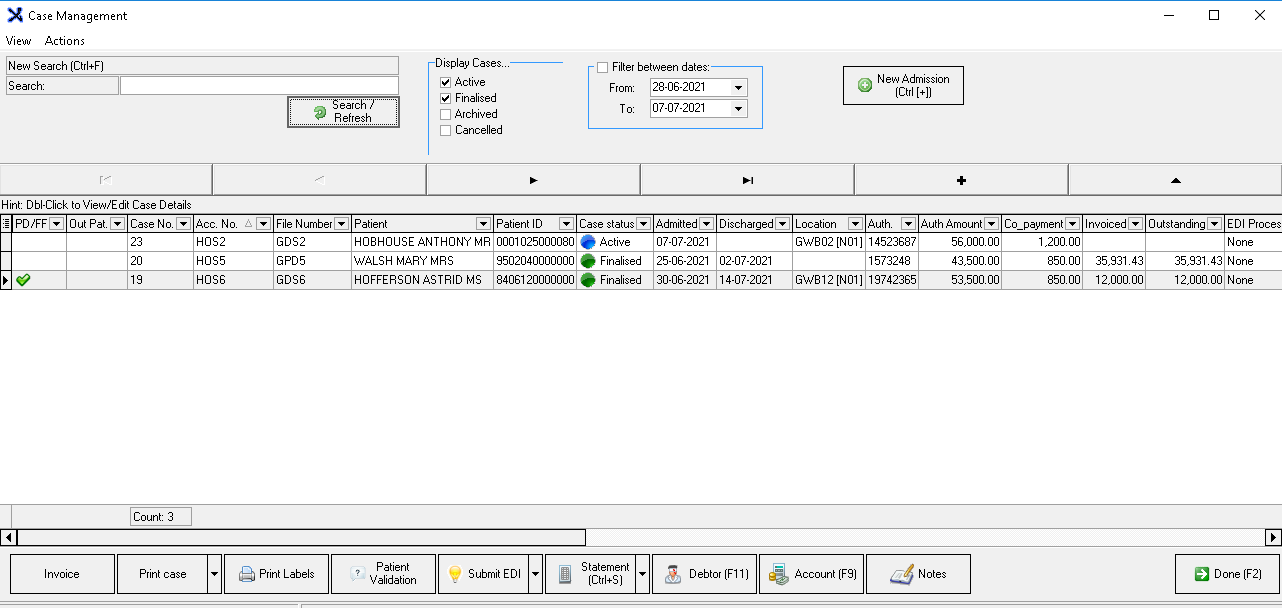Open the View menu
Image resolution: width=1282 pixels, height=608 pixels.
(18, 41)
